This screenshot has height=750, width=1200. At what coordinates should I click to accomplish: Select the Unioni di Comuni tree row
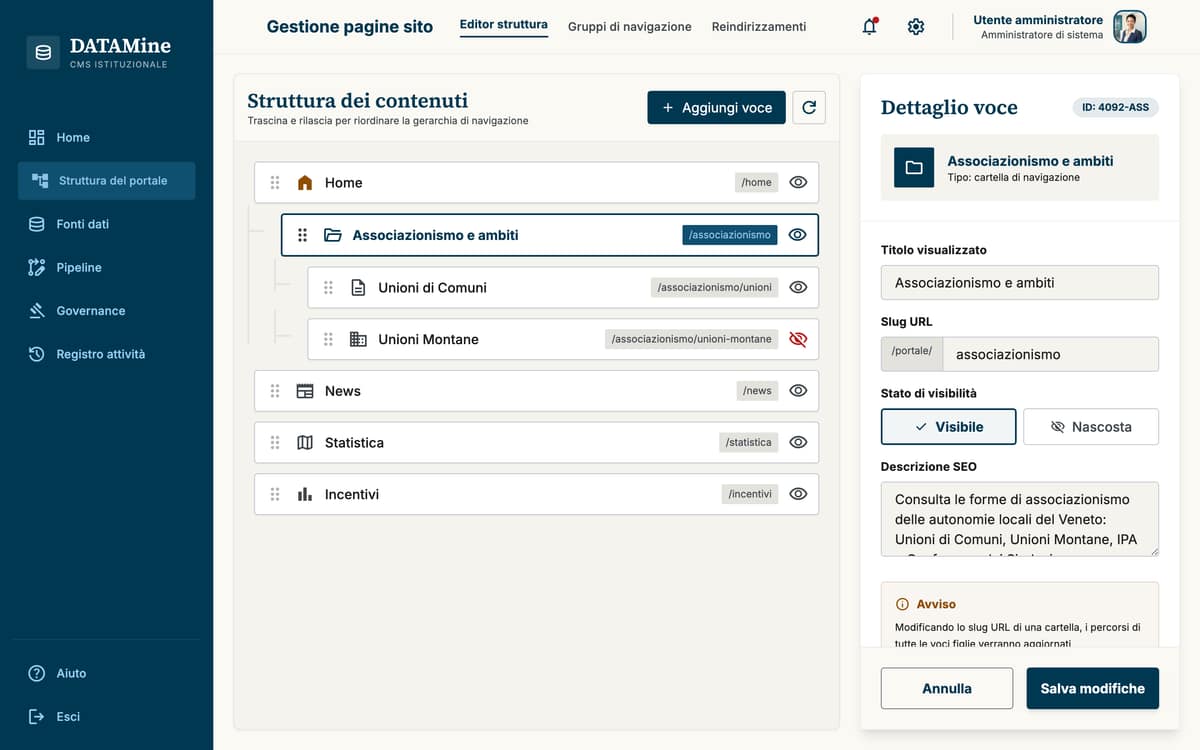point(563,287)
